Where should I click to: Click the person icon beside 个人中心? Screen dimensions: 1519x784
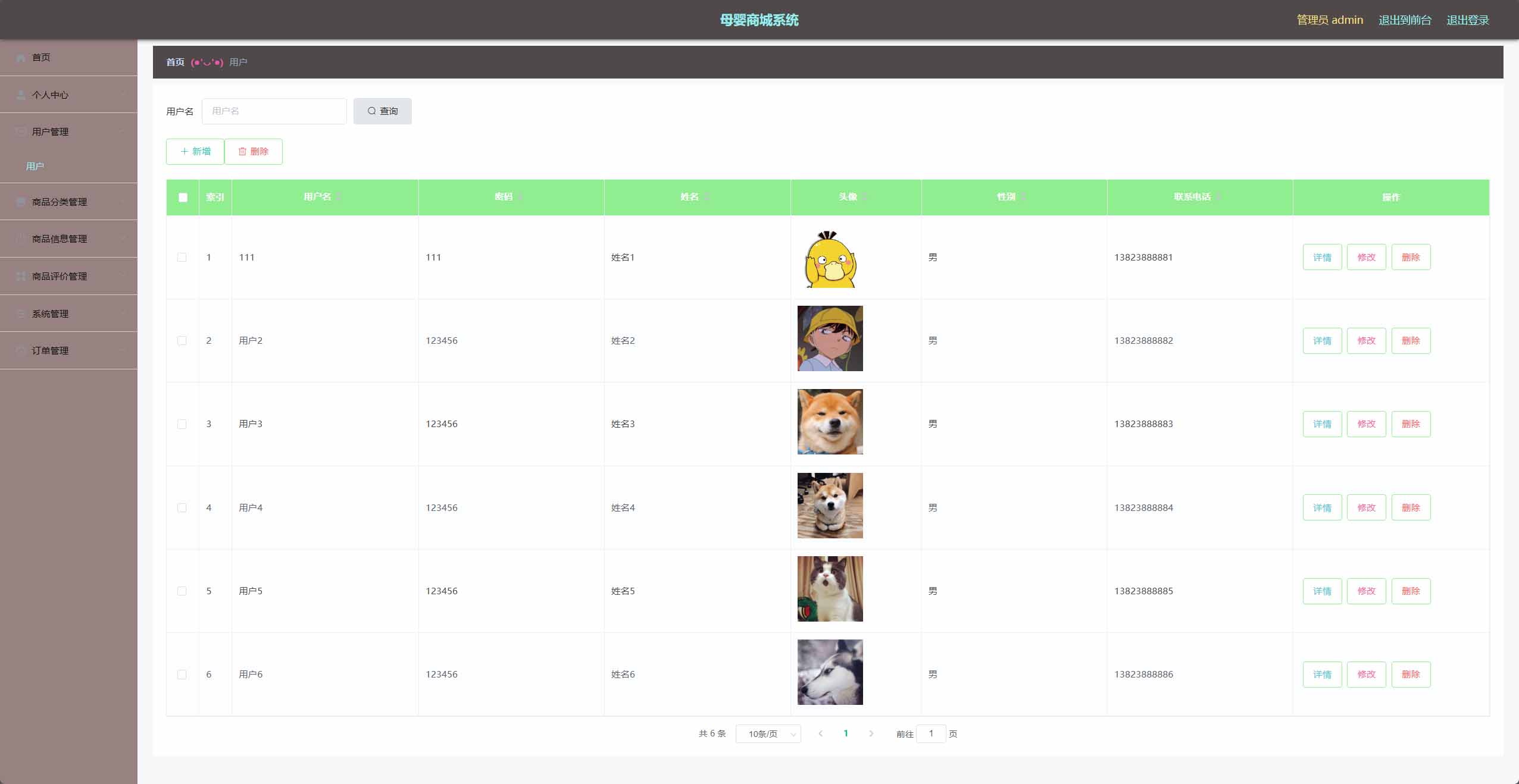21,95
